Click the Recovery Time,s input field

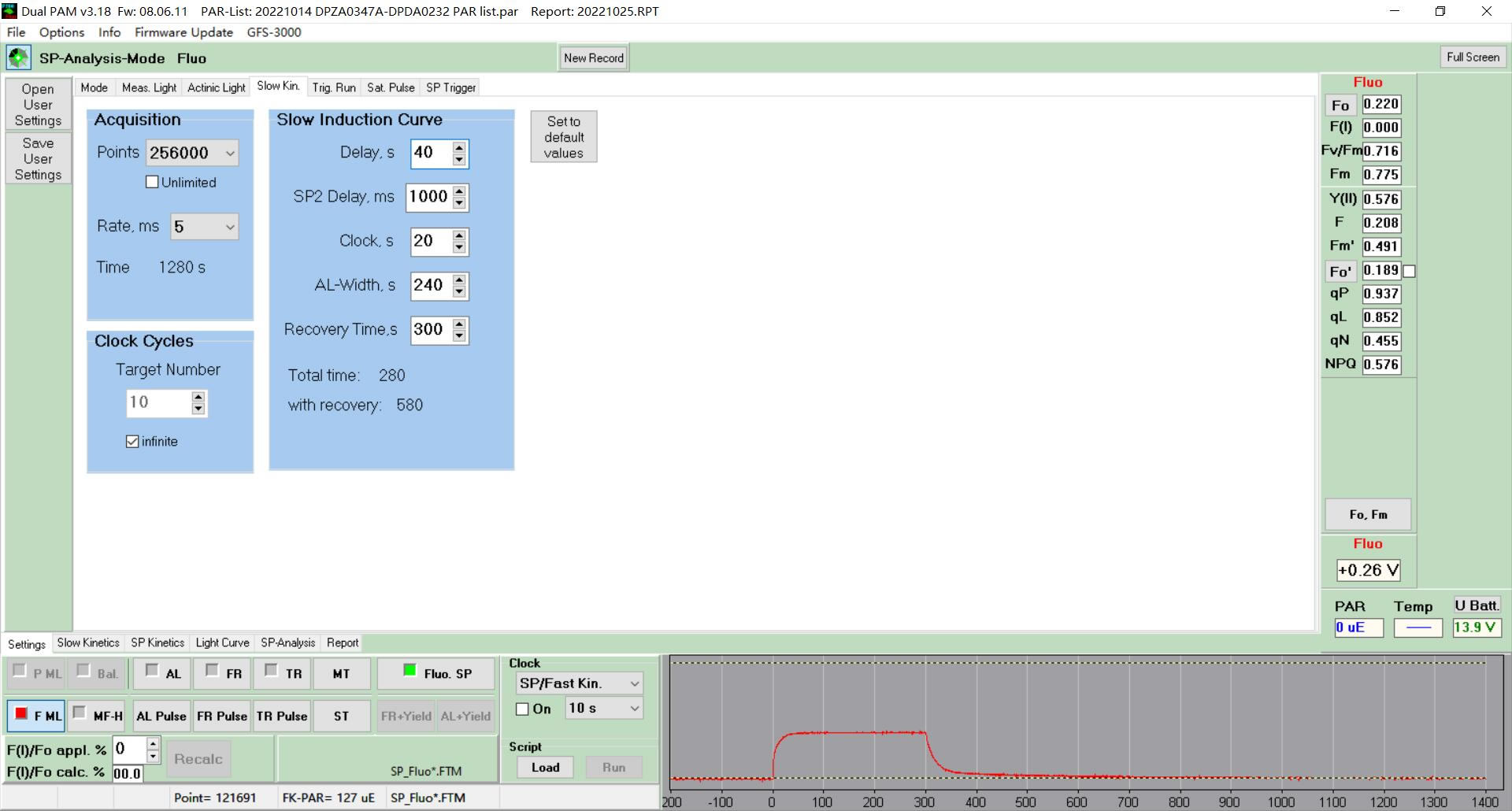pos(430,329)
